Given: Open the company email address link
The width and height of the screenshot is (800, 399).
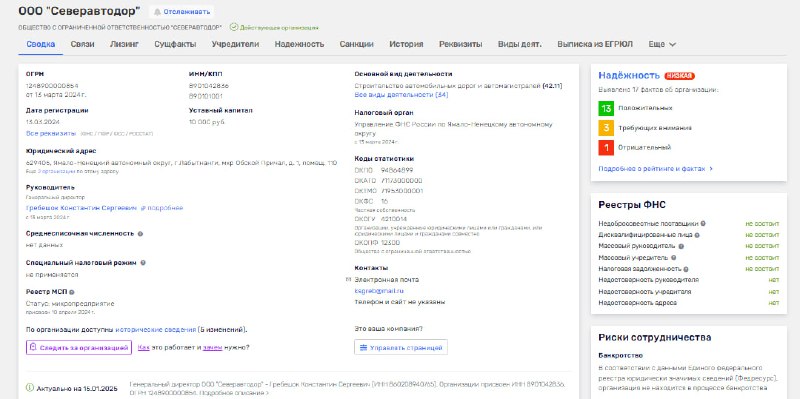Looking at the screenshot, I should [x=379, y=291].
